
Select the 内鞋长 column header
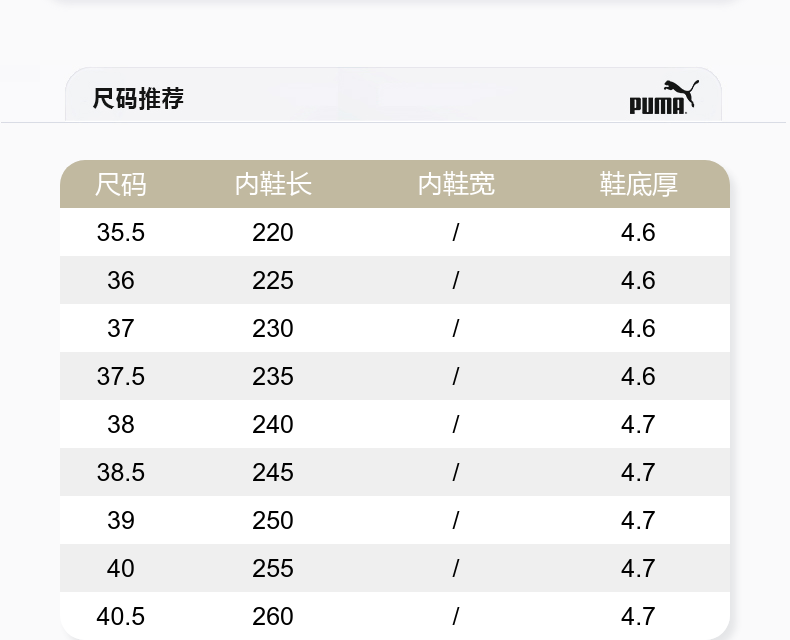coord(273,185)
